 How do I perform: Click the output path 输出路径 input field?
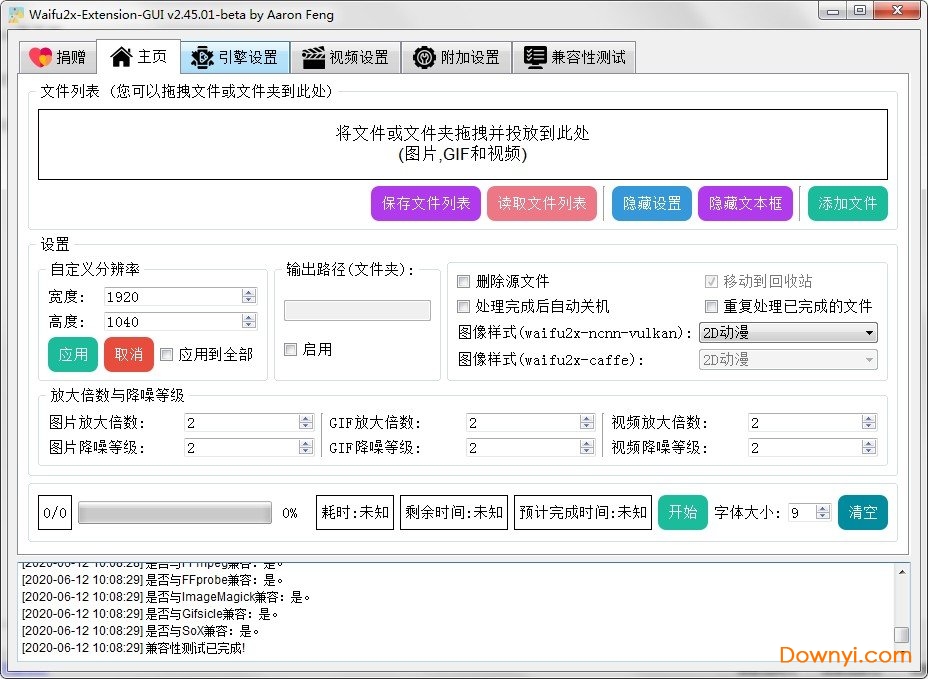tap(355, 310)
